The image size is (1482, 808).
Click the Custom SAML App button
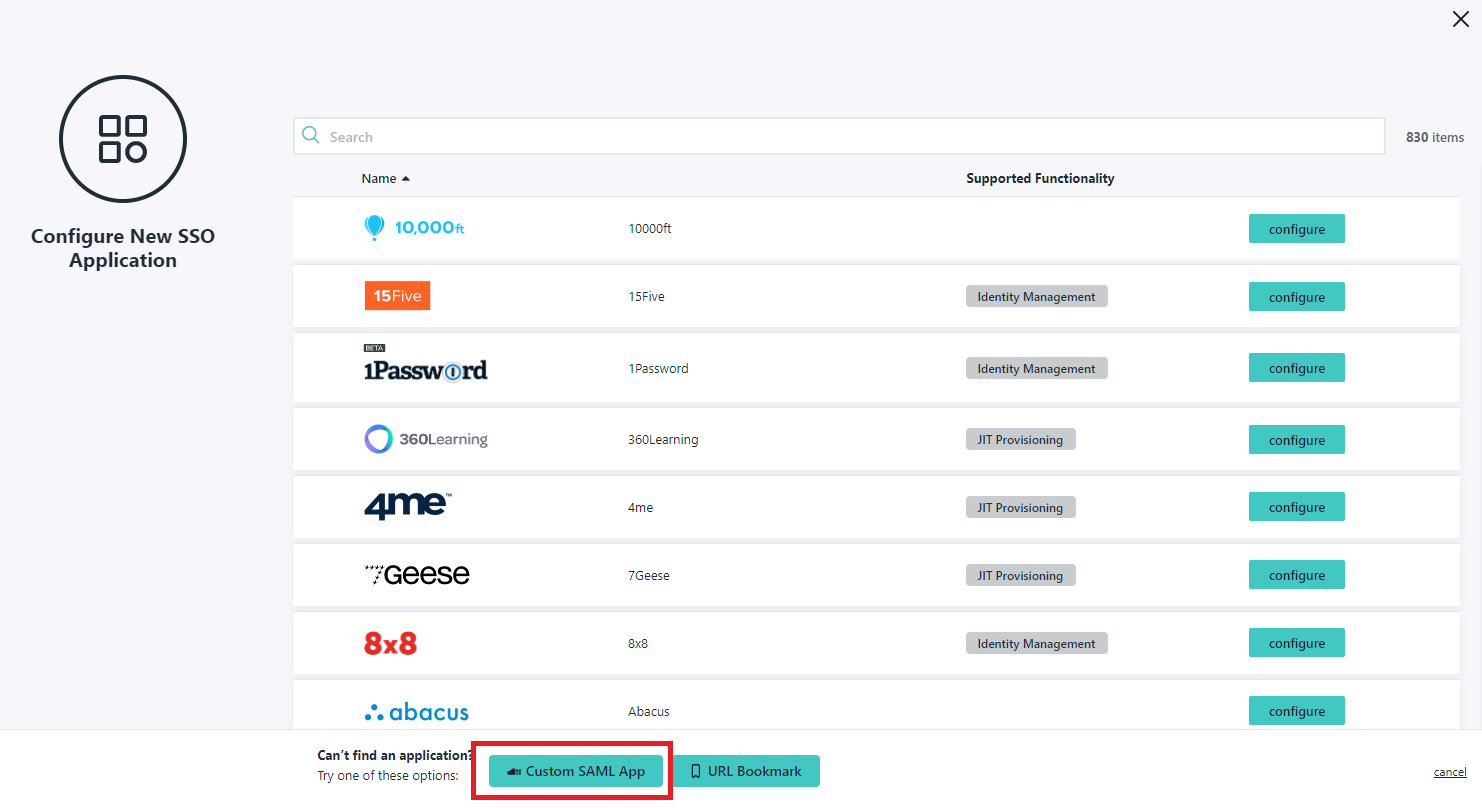point(574,771)
